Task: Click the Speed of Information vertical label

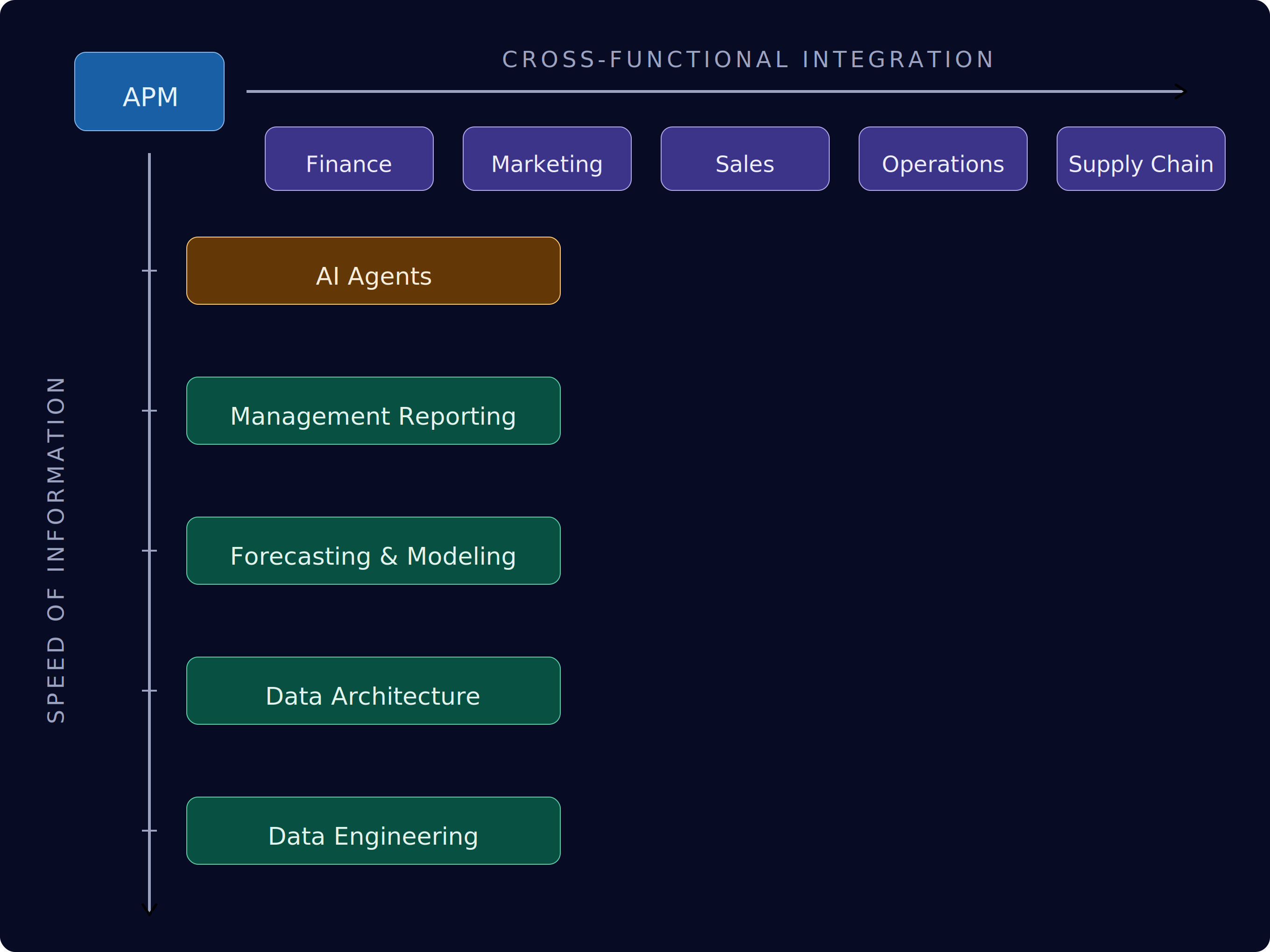Action: click(x=56, y=550)
